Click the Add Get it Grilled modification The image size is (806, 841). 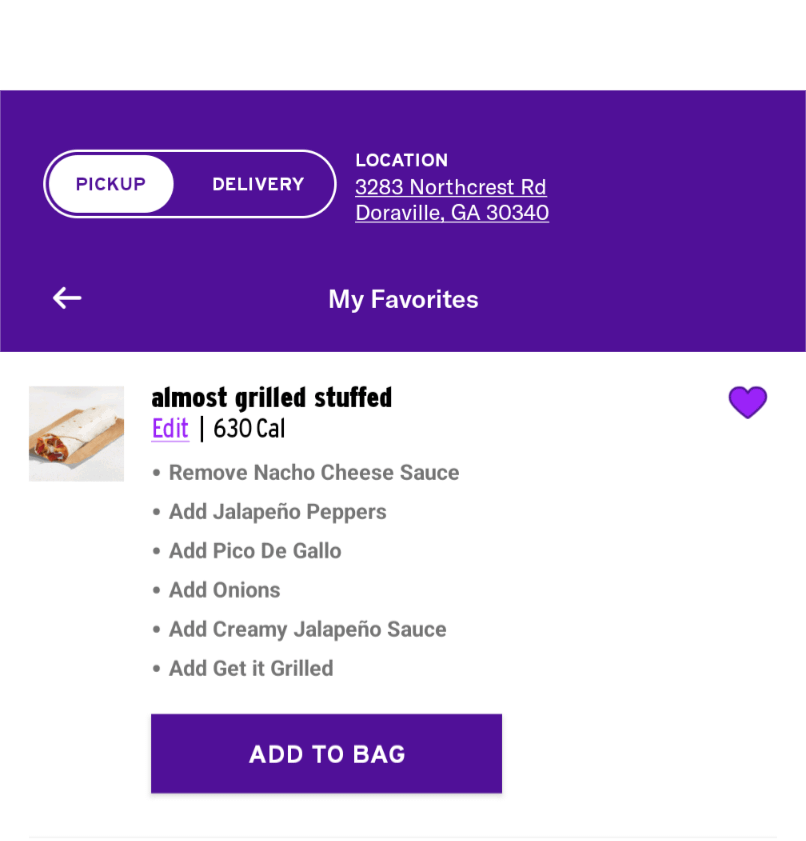250,668
